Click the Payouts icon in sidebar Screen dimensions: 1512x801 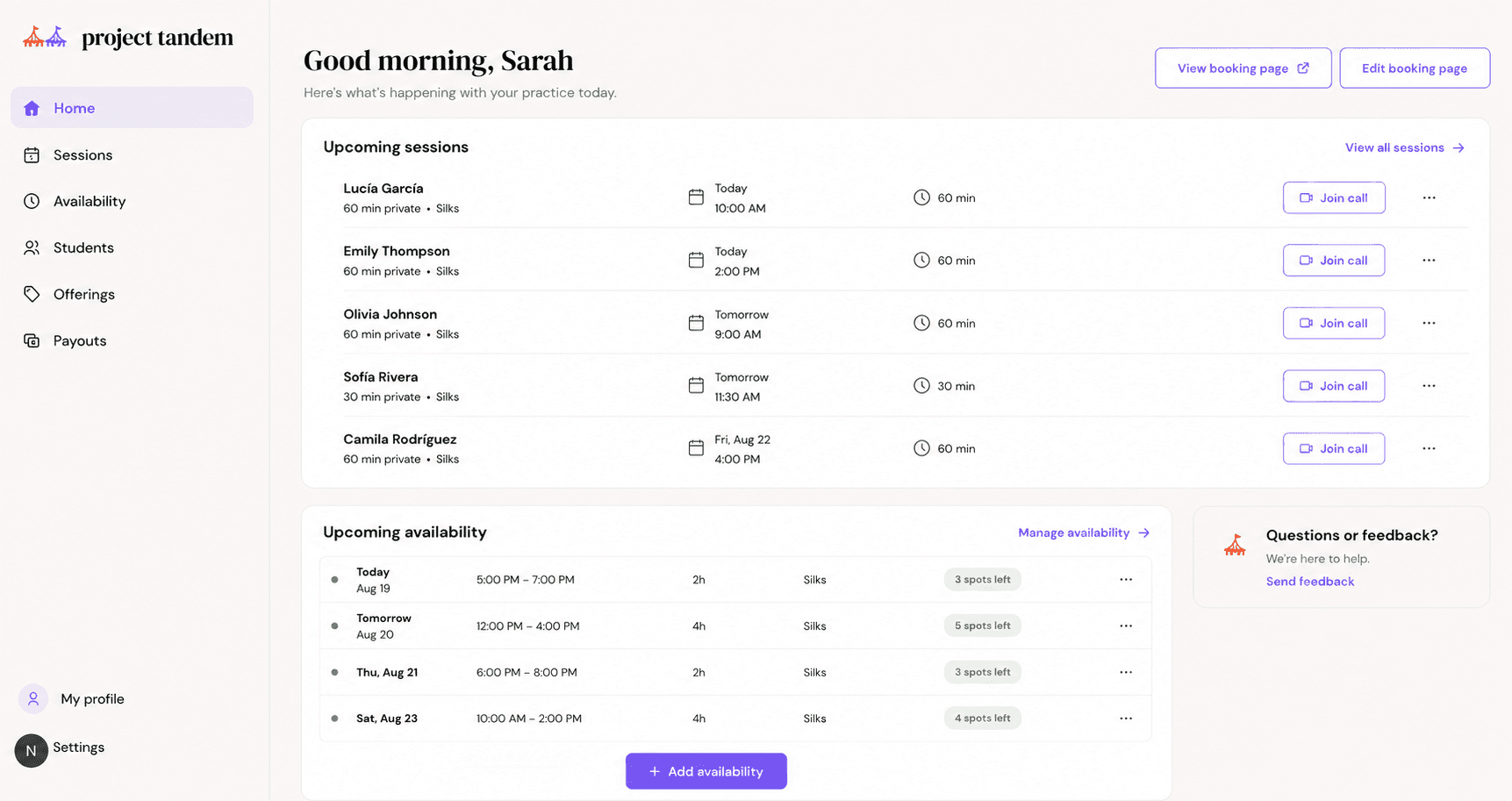click(x=32, y=340)
